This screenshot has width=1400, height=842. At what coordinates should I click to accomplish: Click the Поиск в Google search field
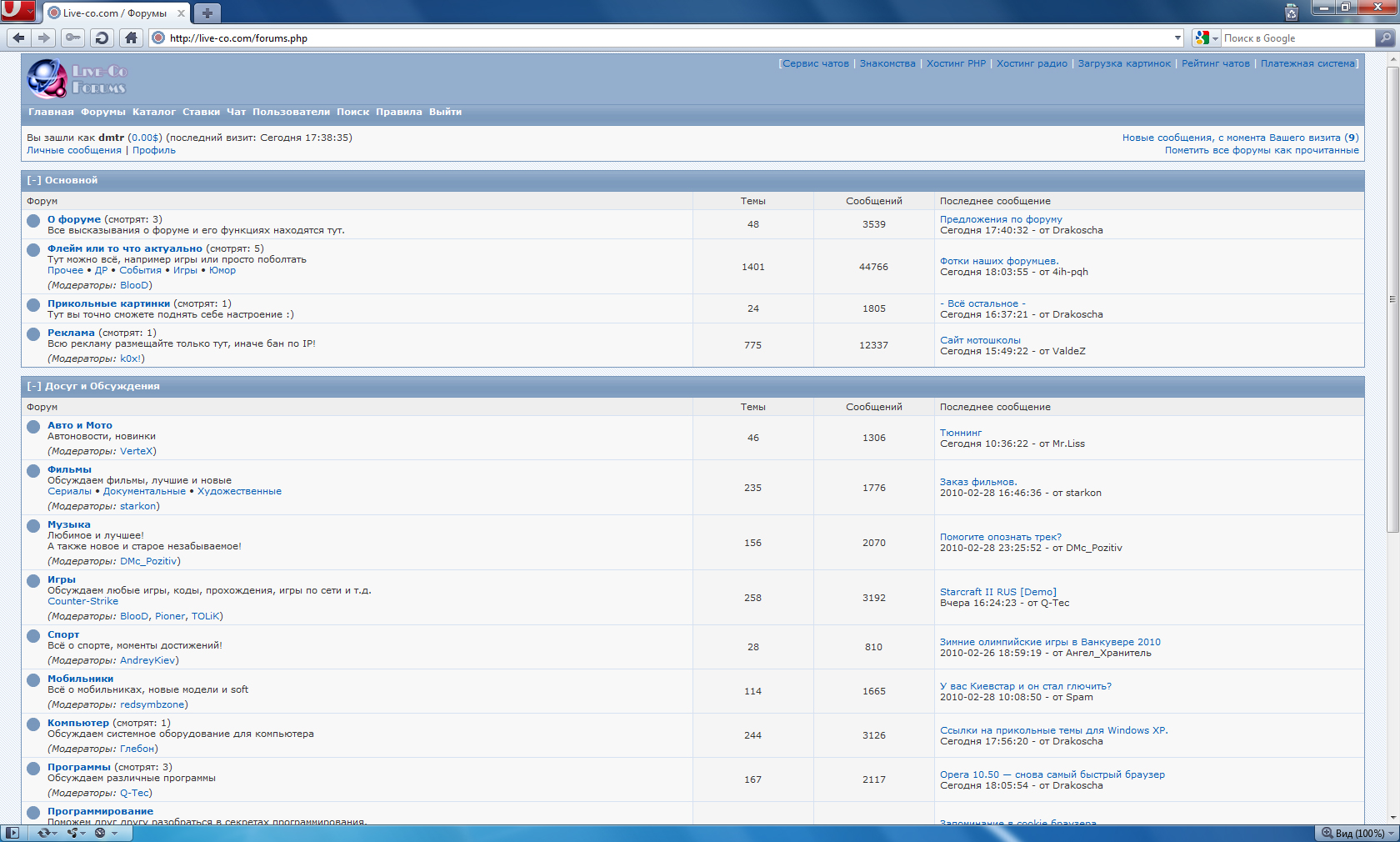1296,38
